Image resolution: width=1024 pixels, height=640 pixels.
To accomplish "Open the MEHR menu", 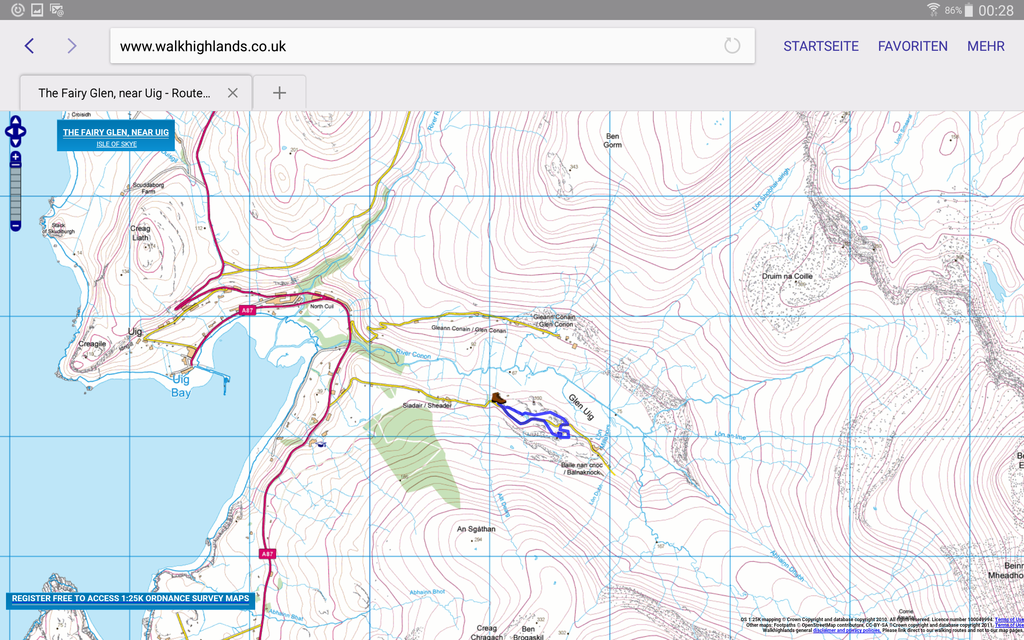I will 985,46.
